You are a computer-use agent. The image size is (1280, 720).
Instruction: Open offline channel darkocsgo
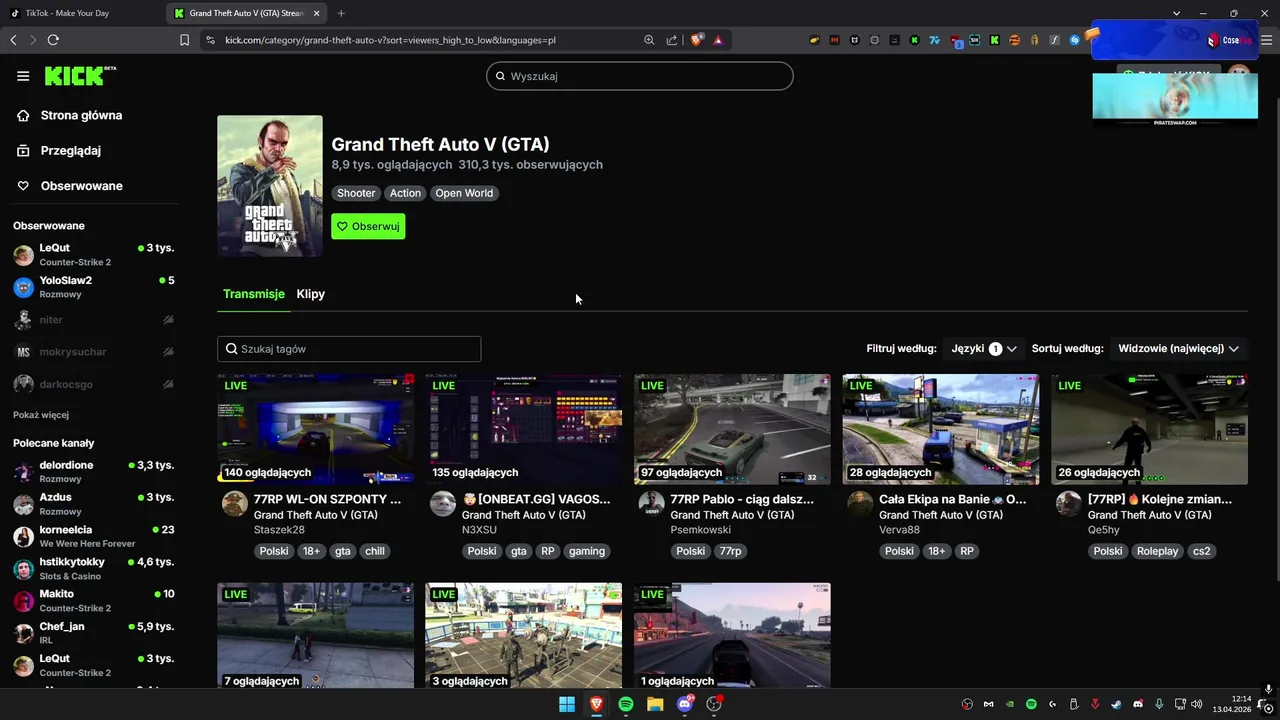[x=94, y=384]
